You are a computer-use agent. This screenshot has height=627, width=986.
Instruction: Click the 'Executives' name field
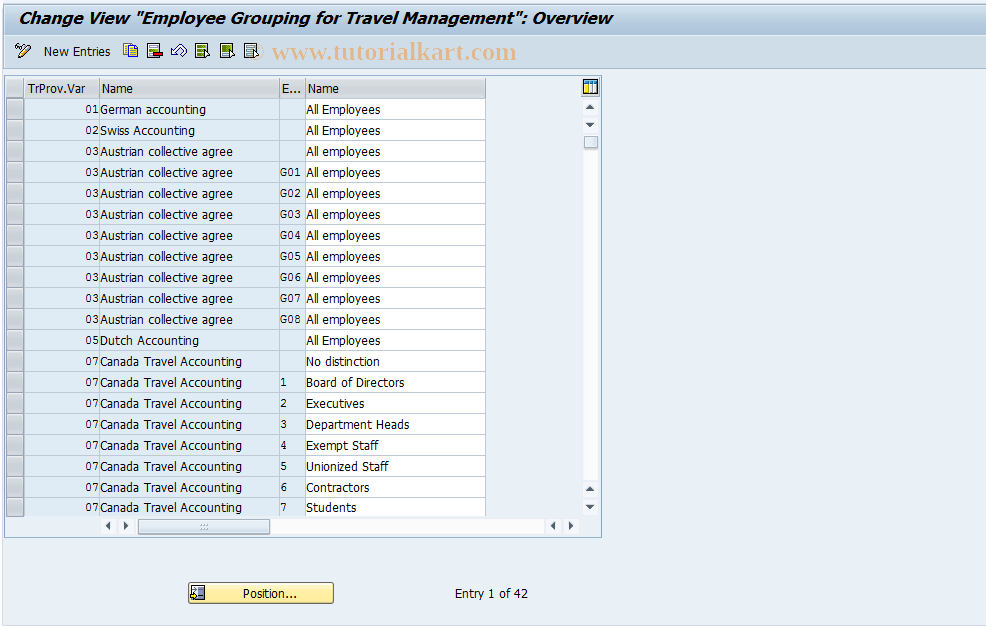(x=395, y=403)
